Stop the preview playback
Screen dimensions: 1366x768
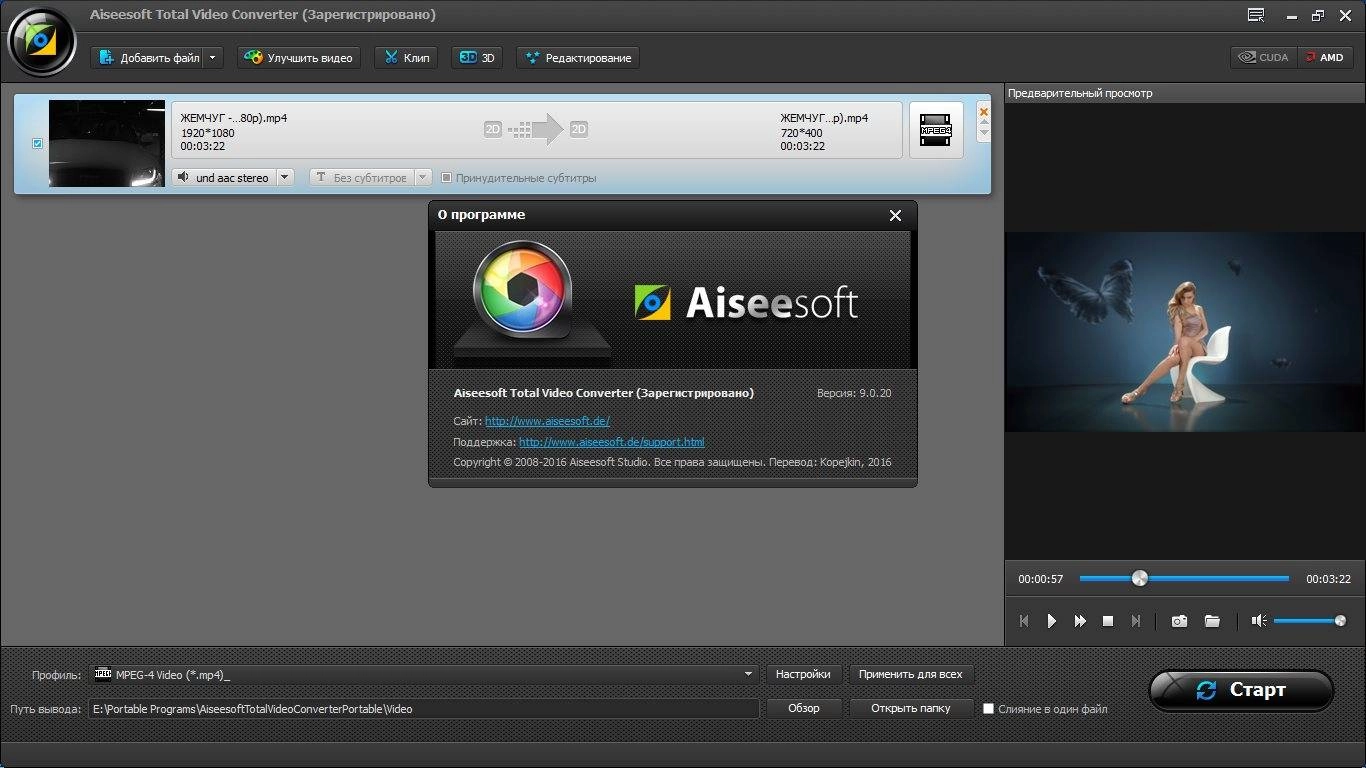pos(1108,621)
